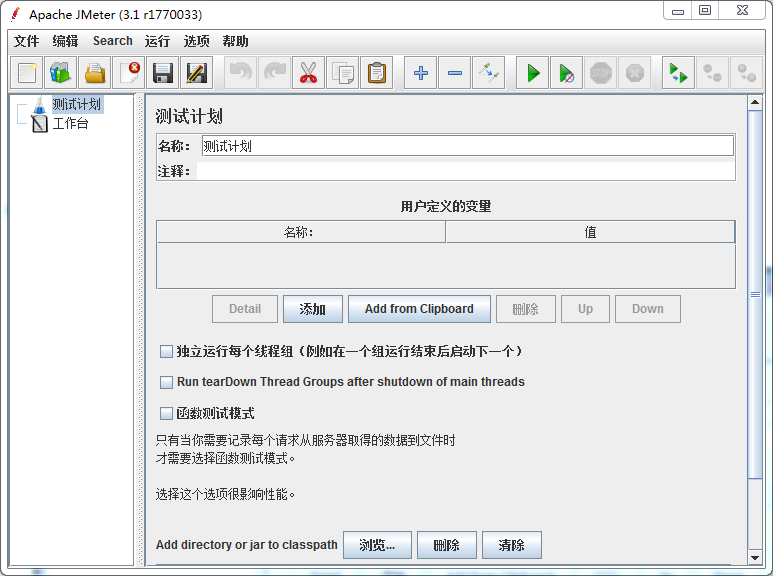The height and width of the screenshot is (576, 773).
Task: Open the 文件 menu
Action: [26, 41]
